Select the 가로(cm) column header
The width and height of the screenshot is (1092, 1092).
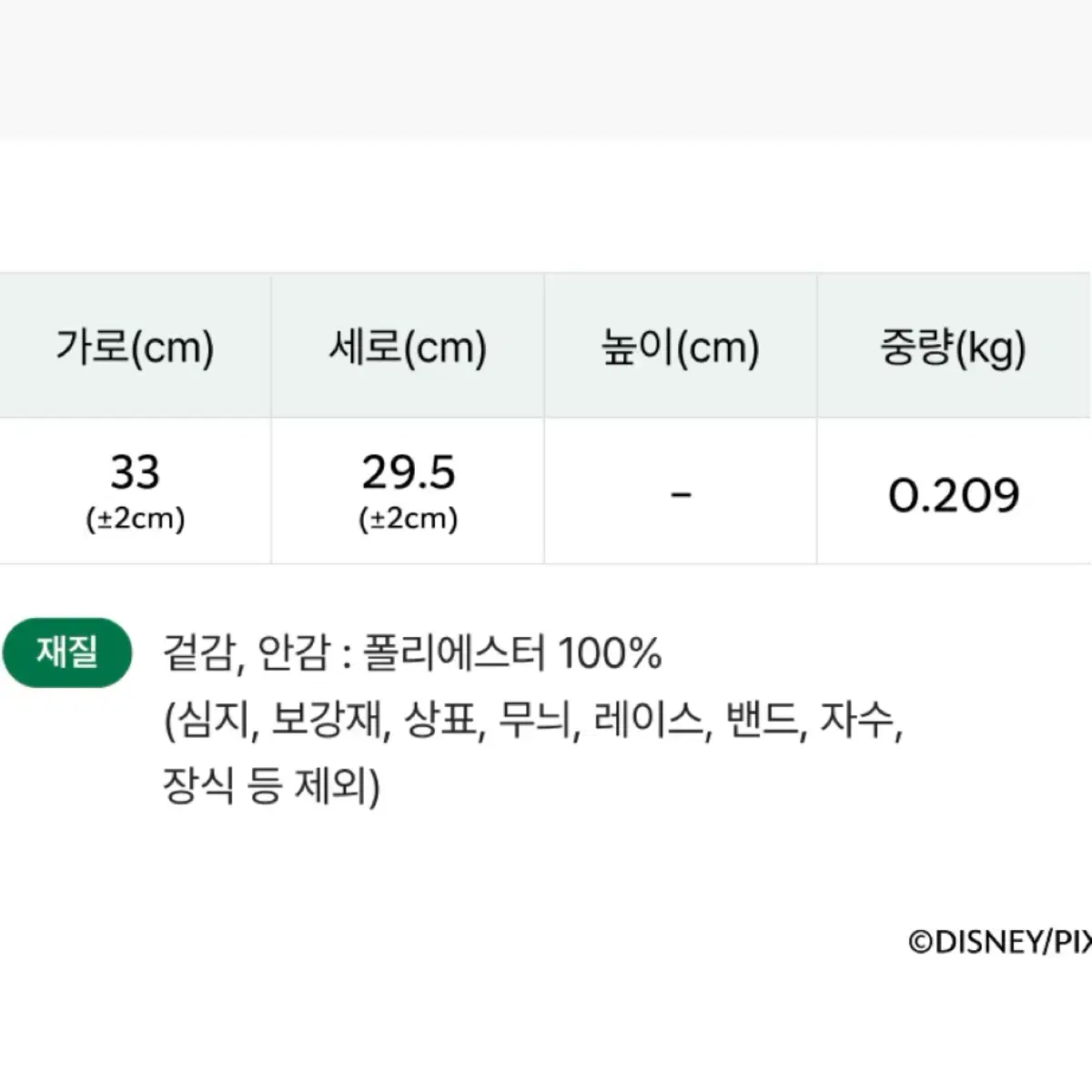[135, 347]
